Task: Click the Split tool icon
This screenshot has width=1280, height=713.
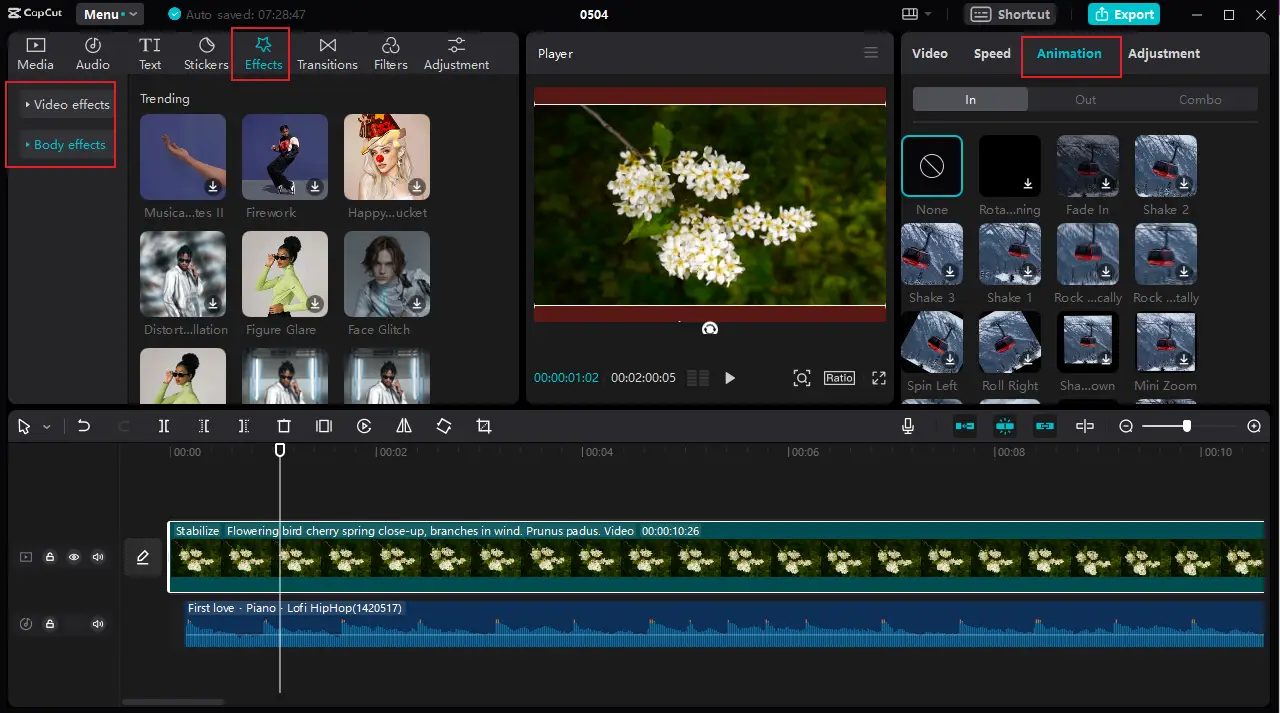Action: click(x=164, y=426)
